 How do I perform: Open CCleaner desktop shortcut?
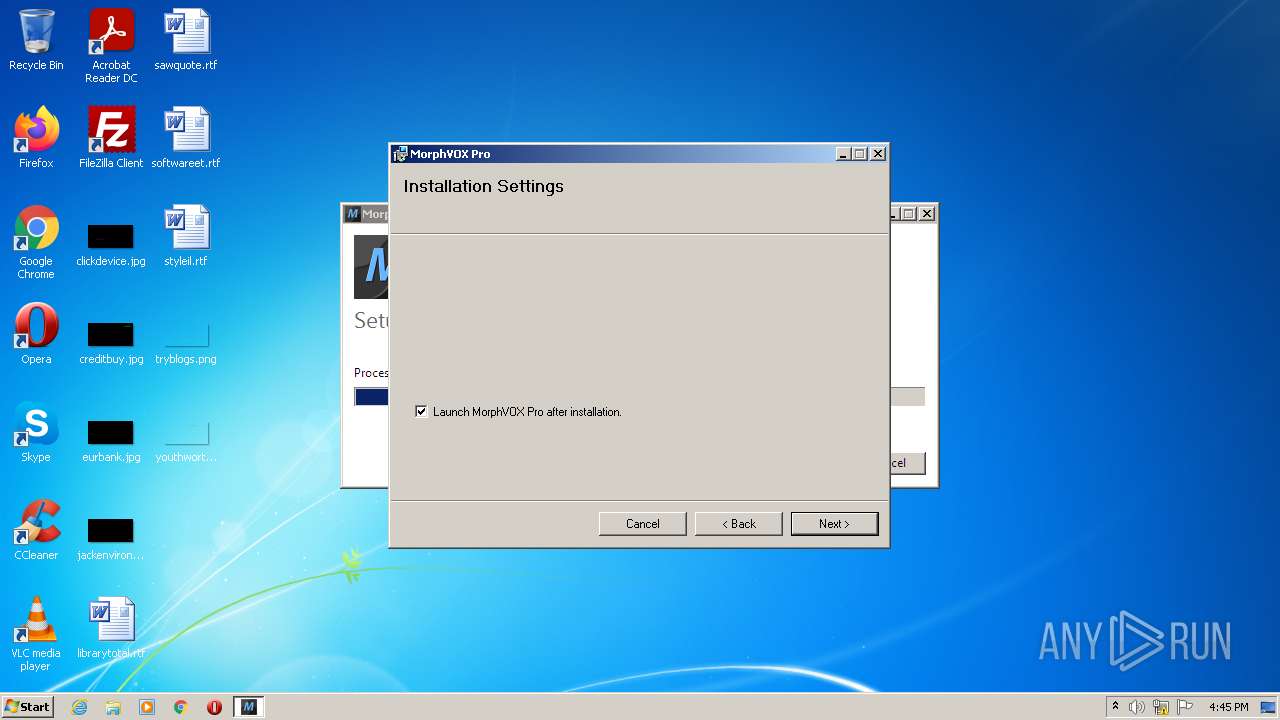[36, 530]
